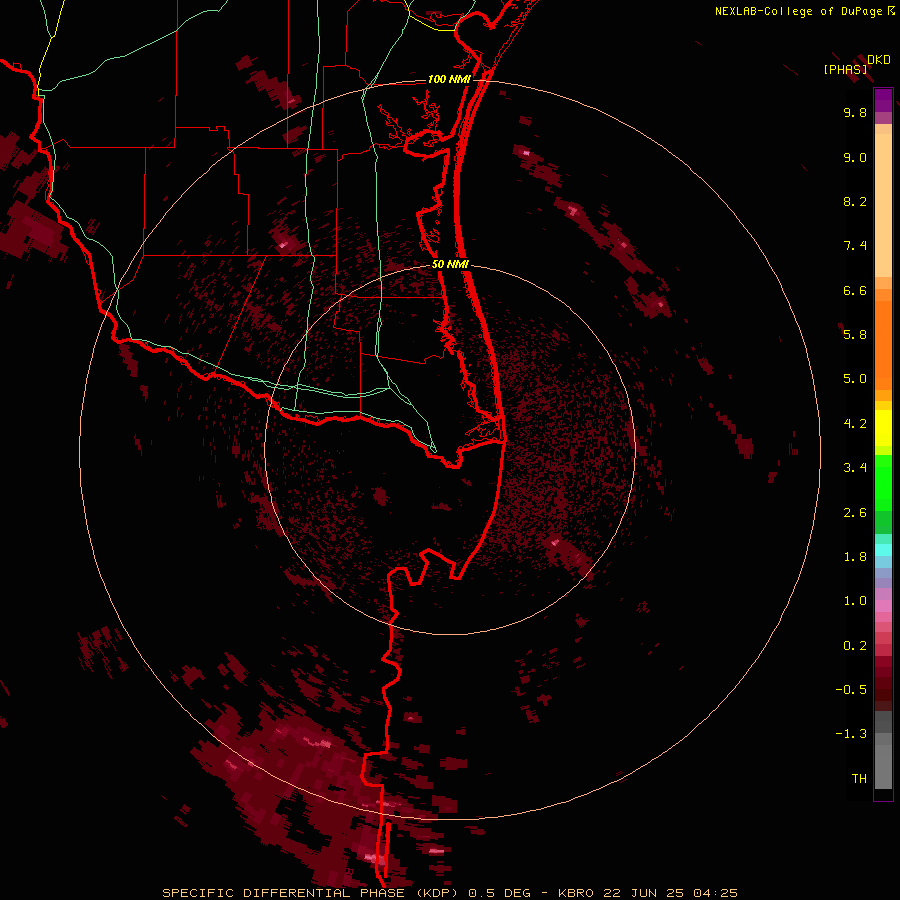Click the 100 NMI range ring label
Viewport: 900px width, 900px height.
[449, 79]
